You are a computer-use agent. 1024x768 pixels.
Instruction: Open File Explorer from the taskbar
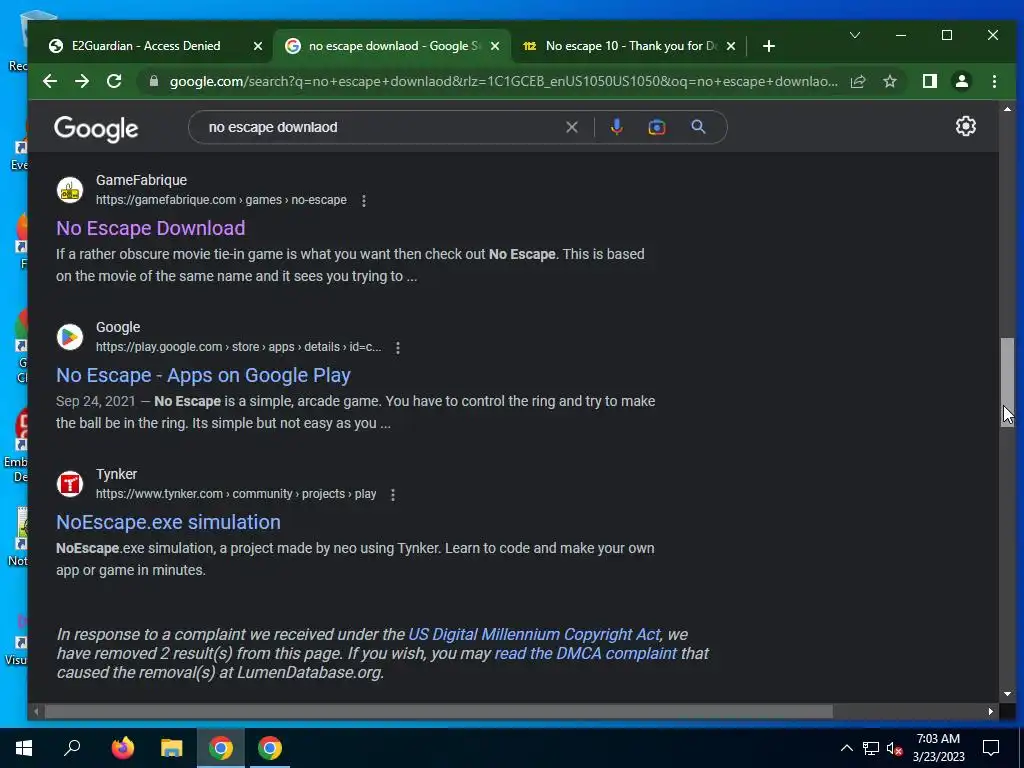pyautogui.click(x=171, y=748)
